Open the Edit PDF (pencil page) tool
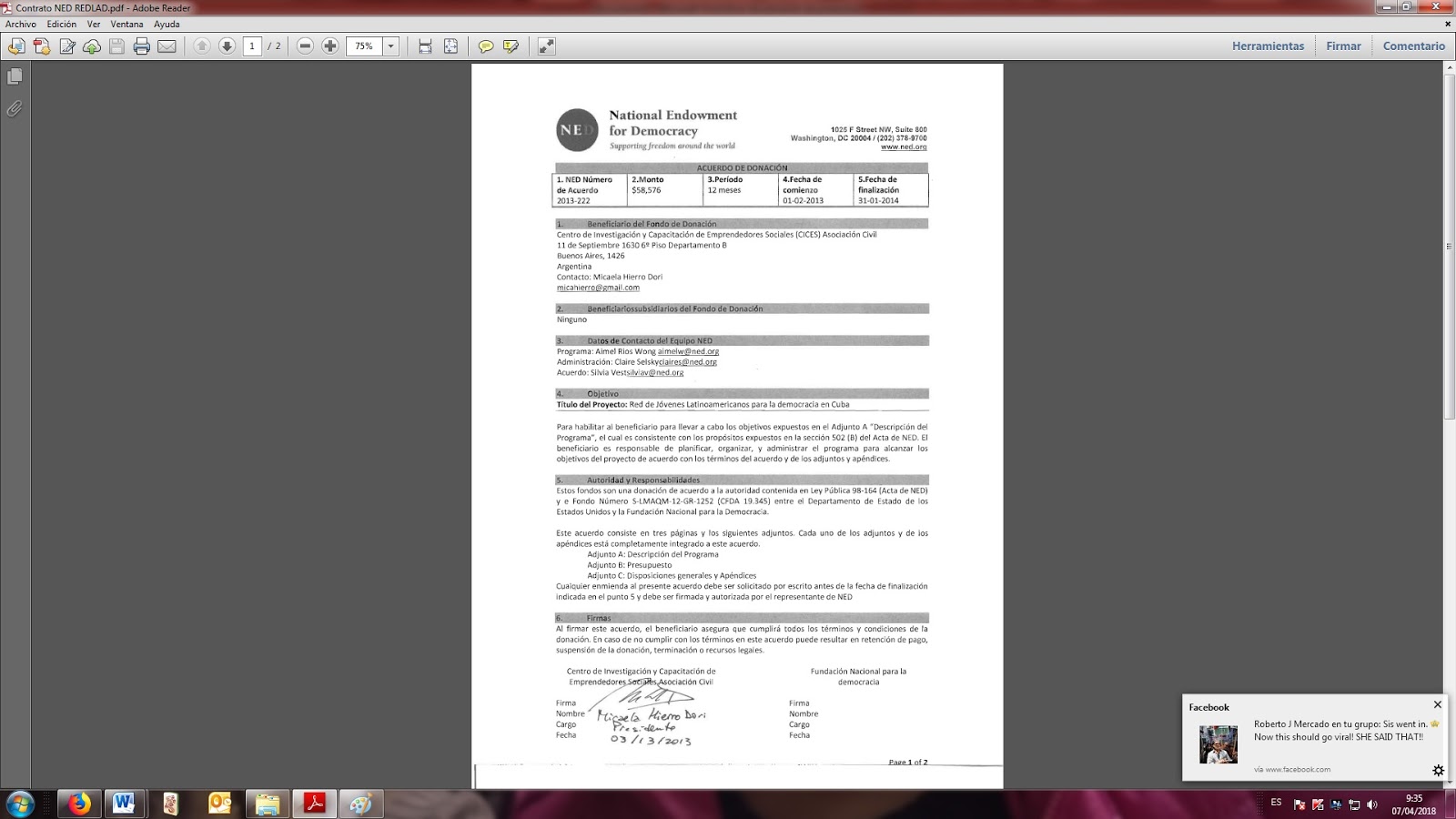The width and height of the screenshot is (1456, 819). coord(67,46)
